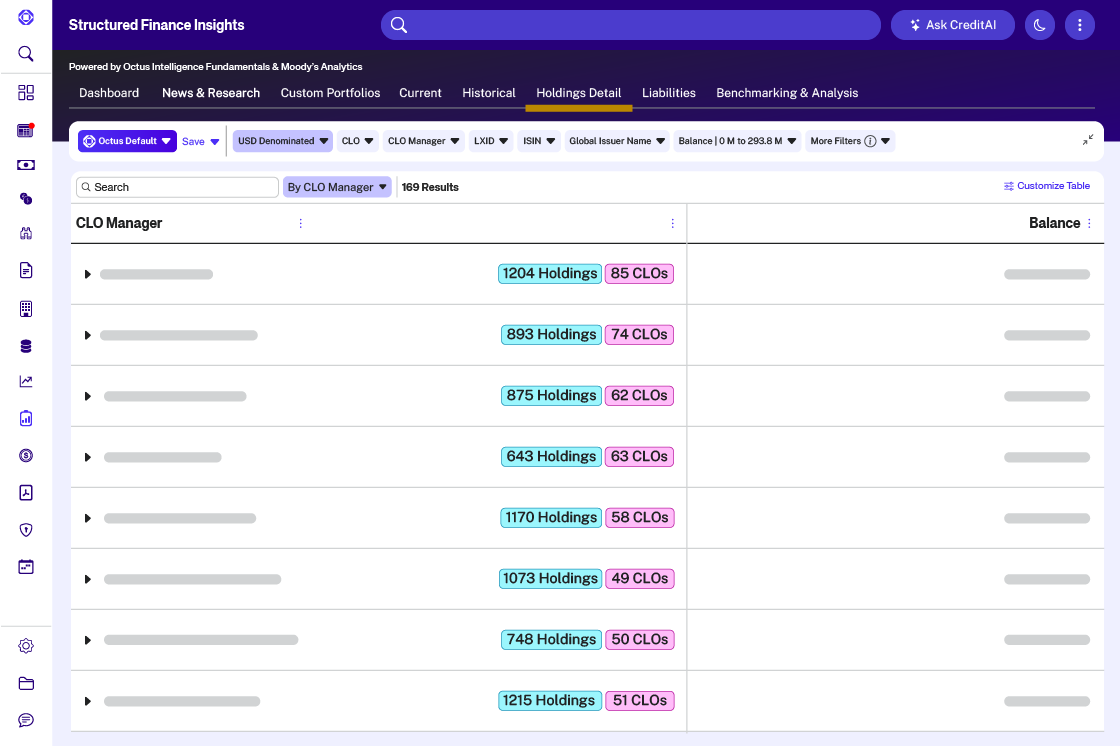
Task: Switch to Benchmarking & Analysis tab
Action: click(787, 93)
